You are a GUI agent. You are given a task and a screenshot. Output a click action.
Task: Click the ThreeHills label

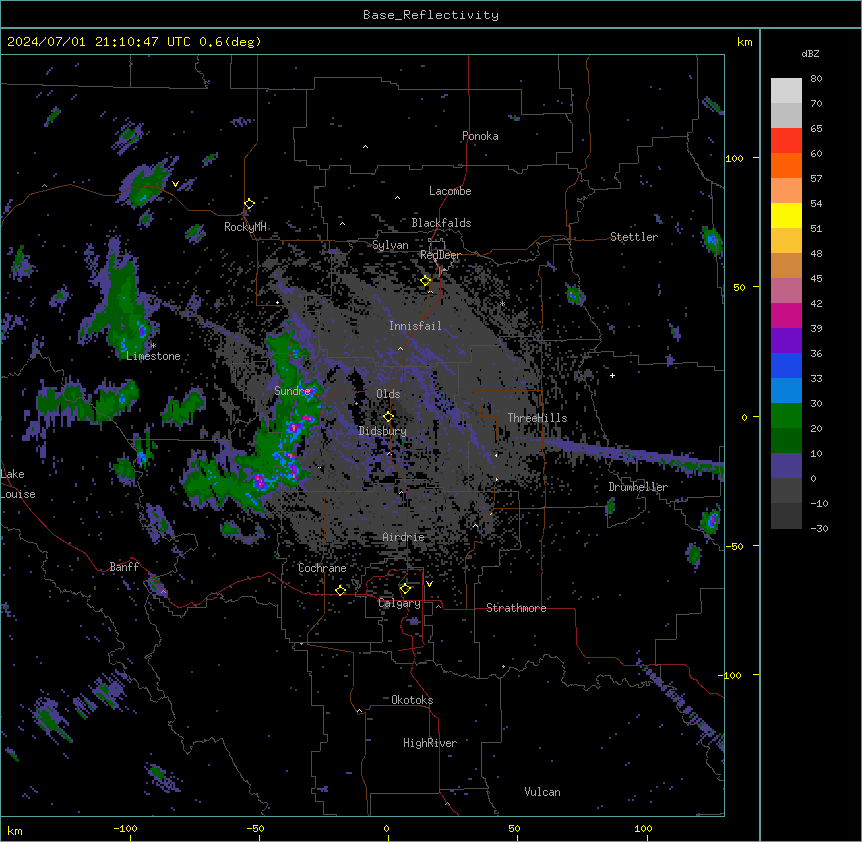[537, 418]
